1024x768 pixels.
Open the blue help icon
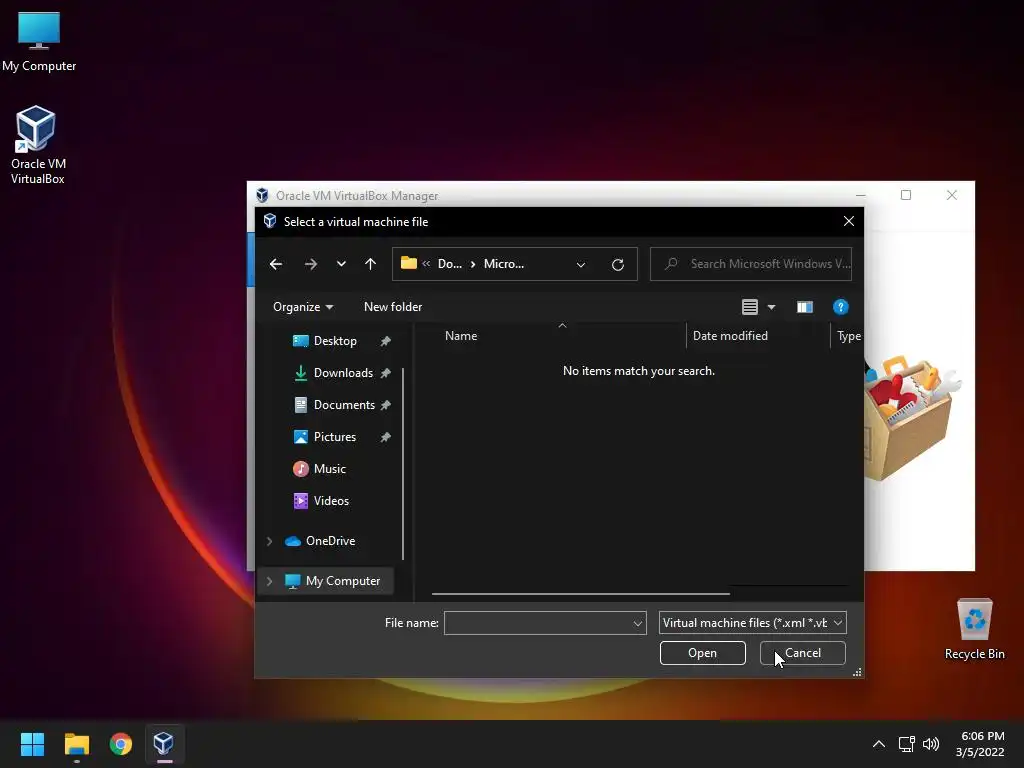840,307
